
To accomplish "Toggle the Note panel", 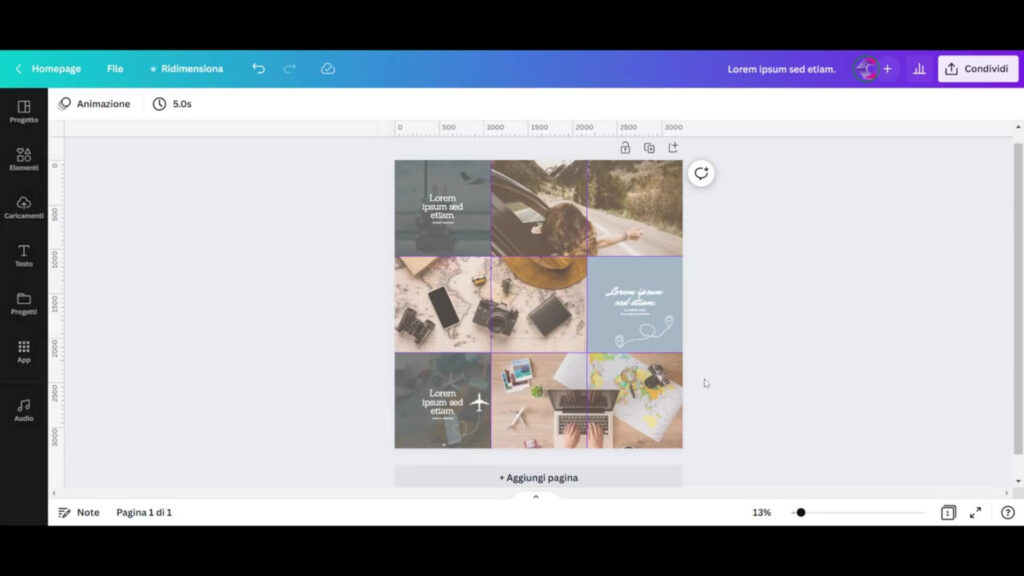I will click(x=78, y=513).
